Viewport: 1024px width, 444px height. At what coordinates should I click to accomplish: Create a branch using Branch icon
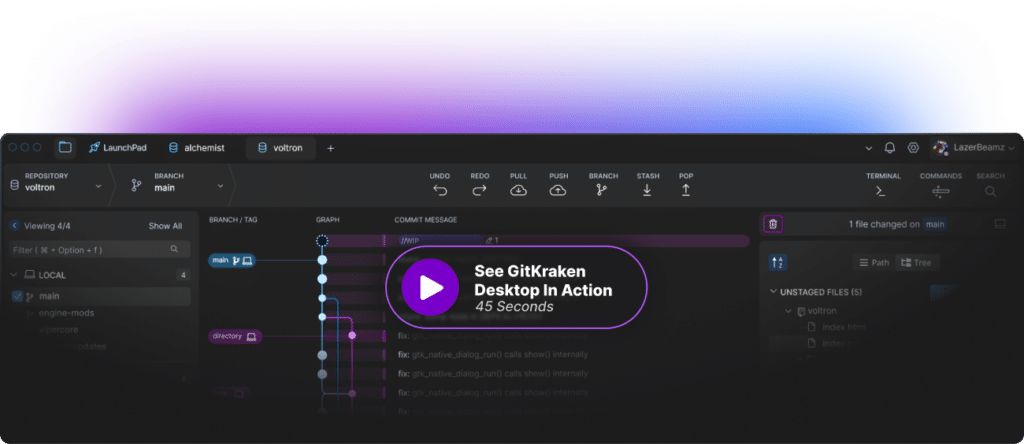602,190
